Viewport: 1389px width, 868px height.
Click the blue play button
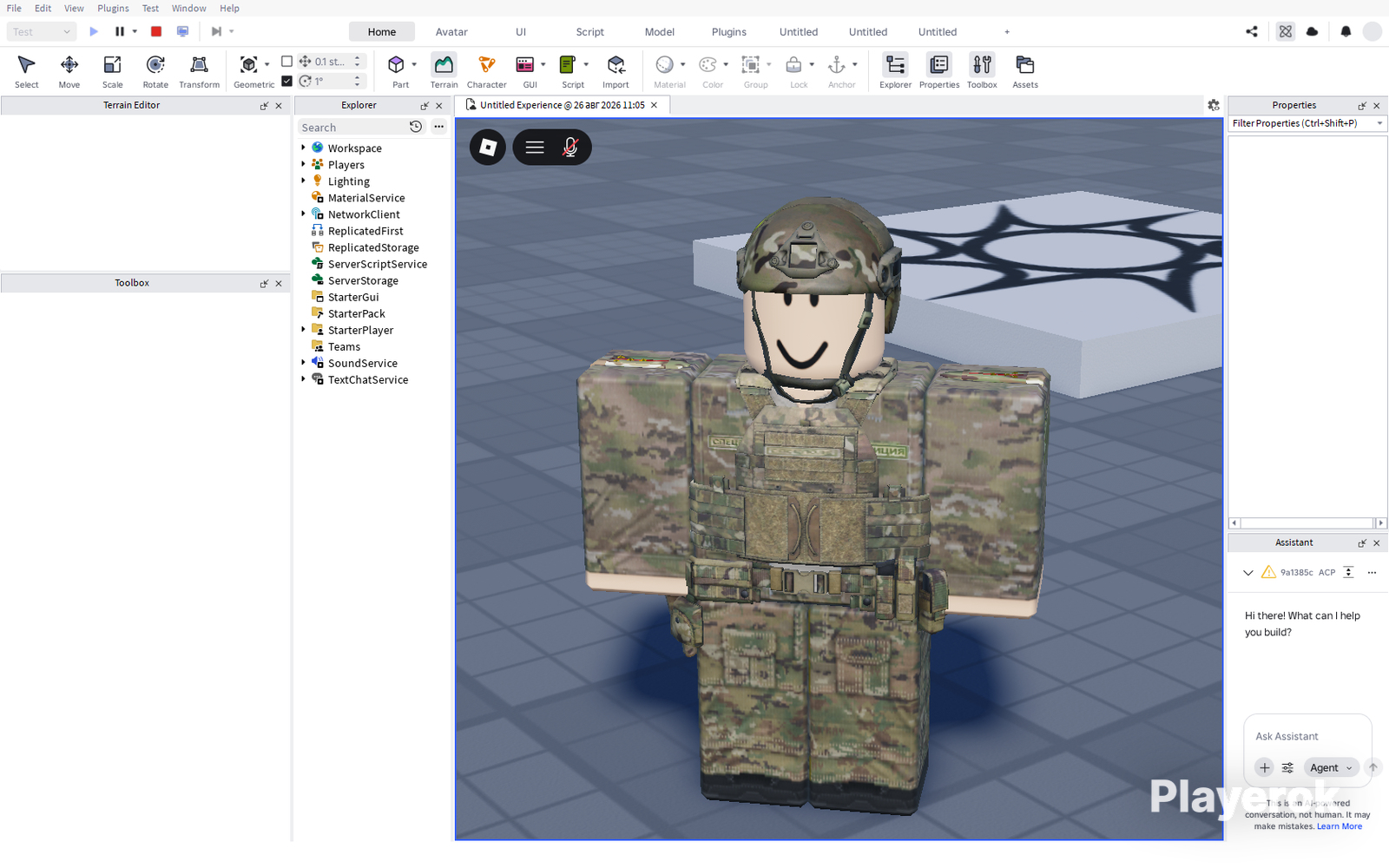pyautogui.click(x=94, y=31)
